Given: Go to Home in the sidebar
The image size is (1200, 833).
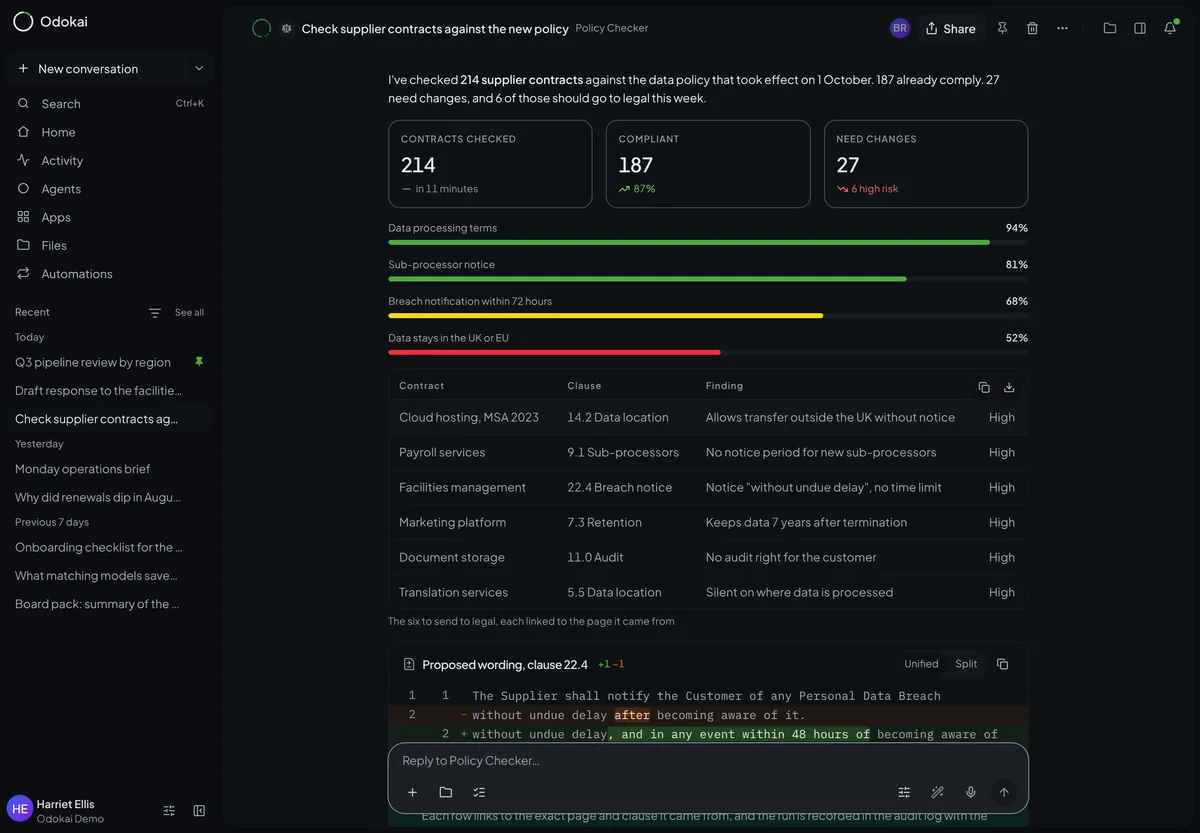Looking at the screenshot, I should pos(110,132).
